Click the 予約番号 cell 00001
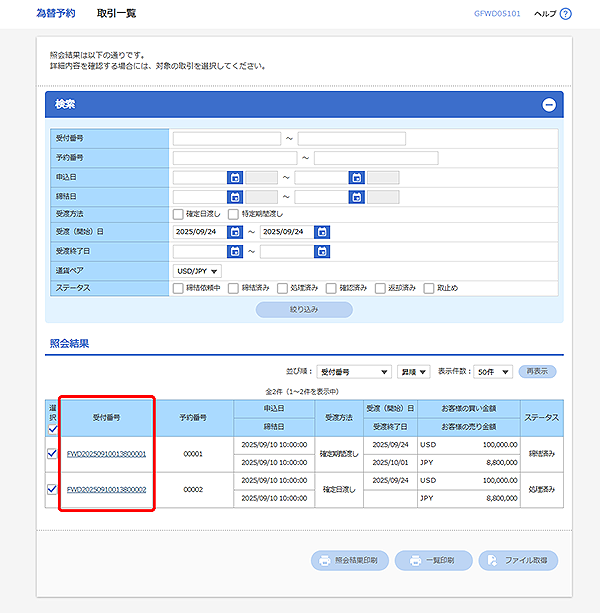 (193, 454)
